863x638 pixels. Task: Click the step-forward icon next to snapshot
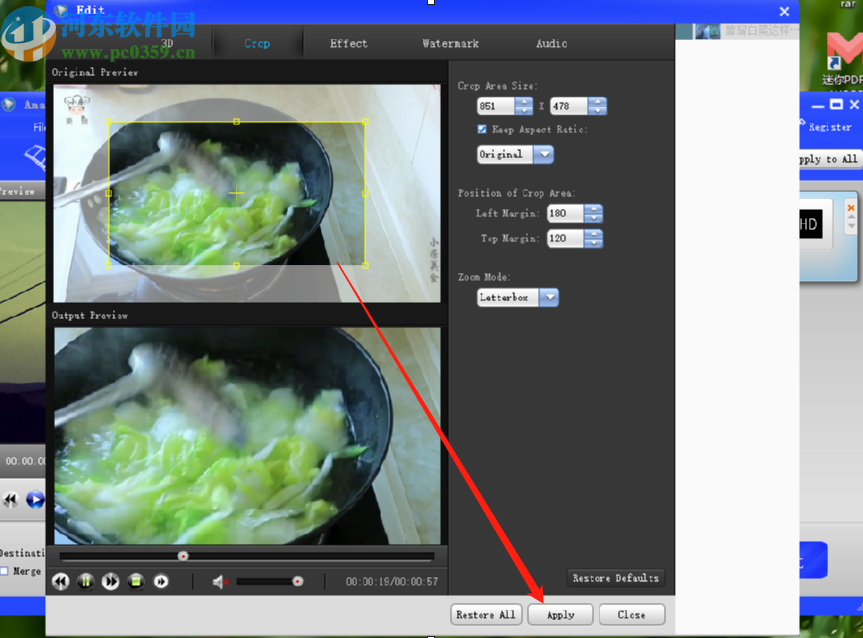tap(162, 581)
